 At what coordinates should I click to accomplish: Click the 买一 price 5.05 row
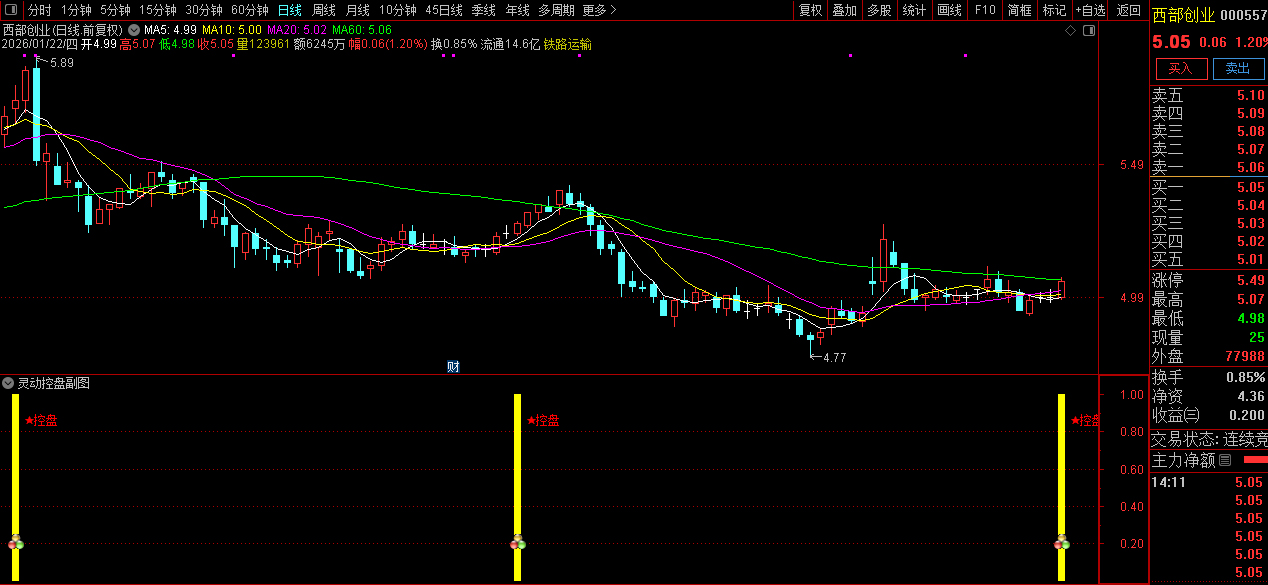point(1209,187)
